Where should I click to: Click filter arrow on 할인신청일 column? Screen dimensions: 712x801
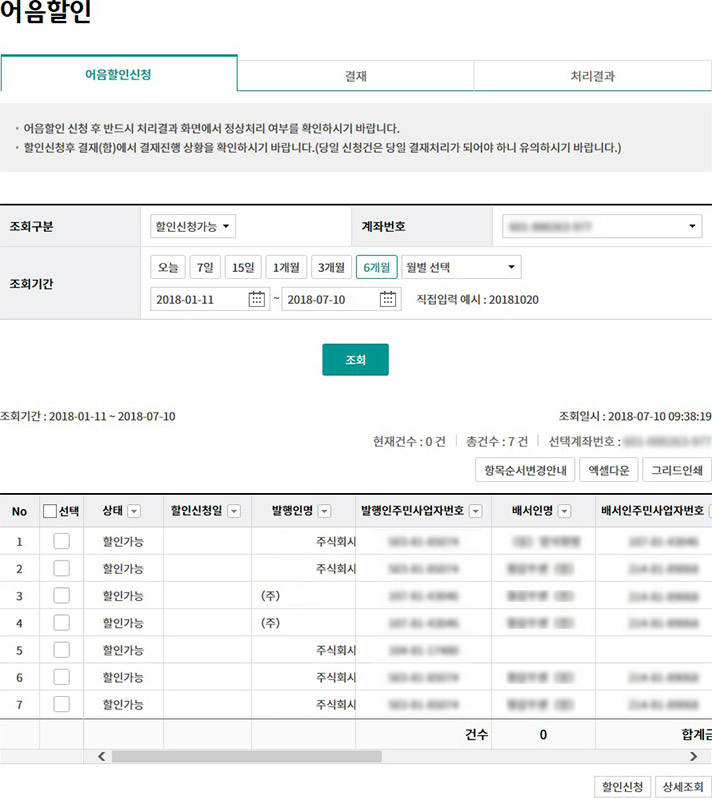pos(235,512)
